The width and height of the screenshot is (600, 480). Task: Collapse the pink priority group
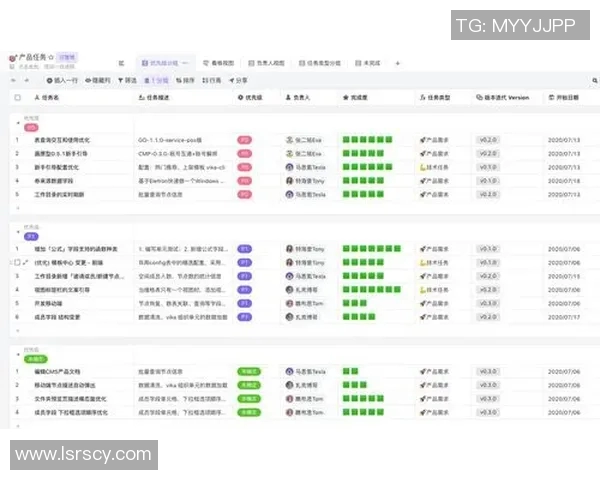tap(18, 123)
